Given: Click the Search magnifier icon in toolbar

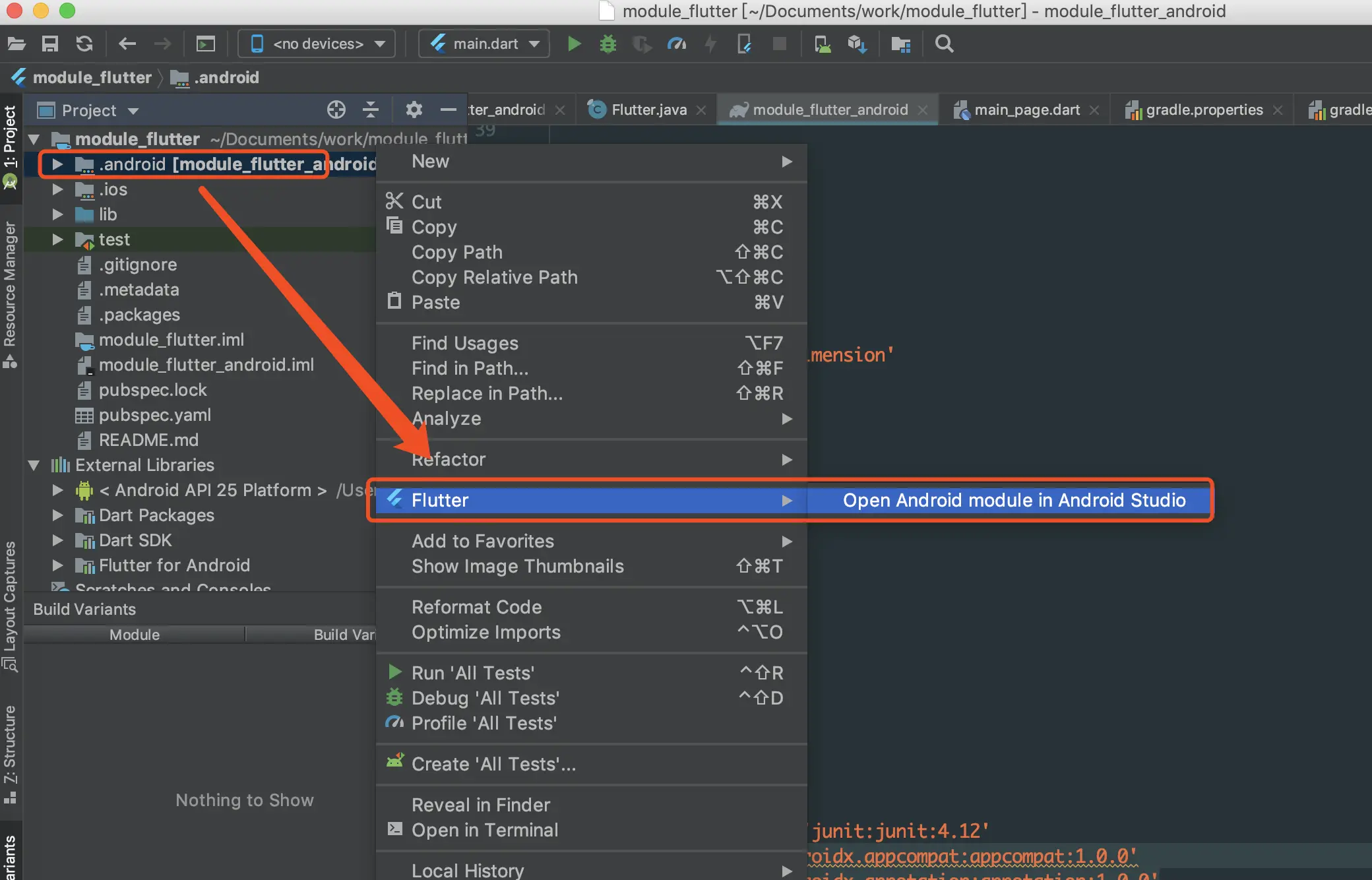Looking at the screenshot, I should 945,44.
